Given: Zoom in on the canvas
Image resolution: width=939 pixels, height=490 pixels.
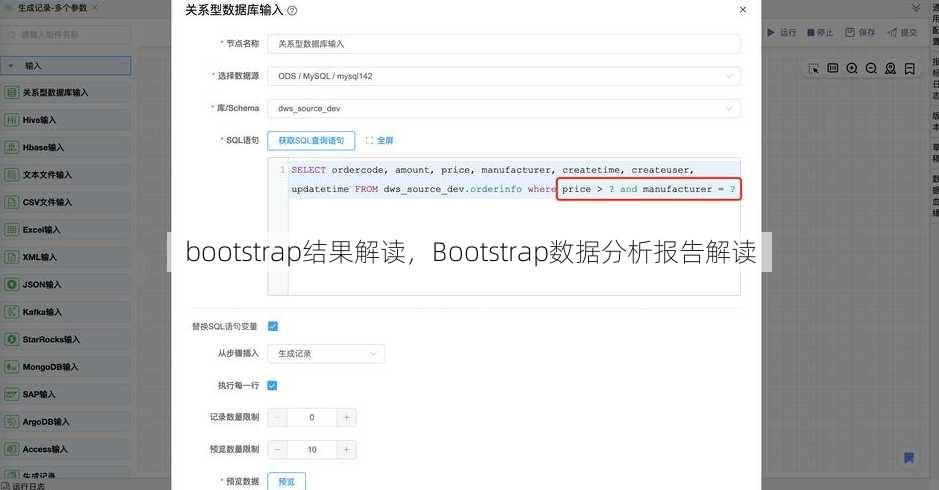Looking at the screenshot, I should point(852,68).
